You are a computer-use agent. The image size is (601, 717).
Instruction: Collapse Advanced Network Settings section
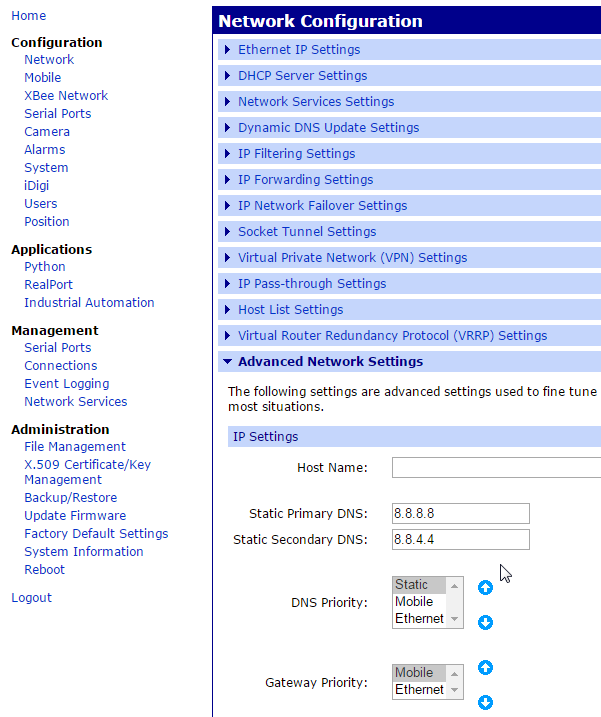[329, 362]
